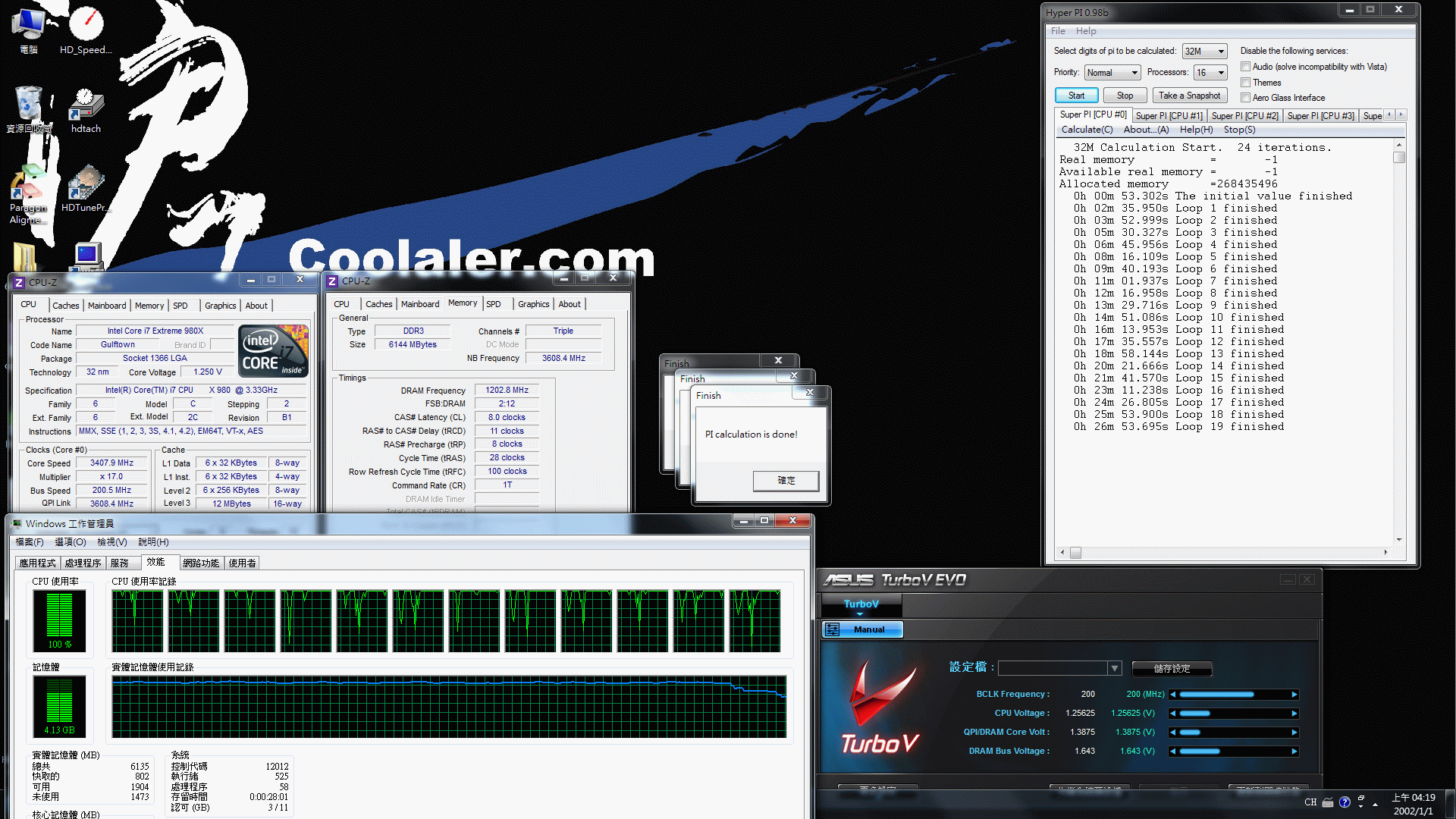The image size is (1456, 819).
Task: Launch the hdtach desktop shortcut
Action: (86, 110)
